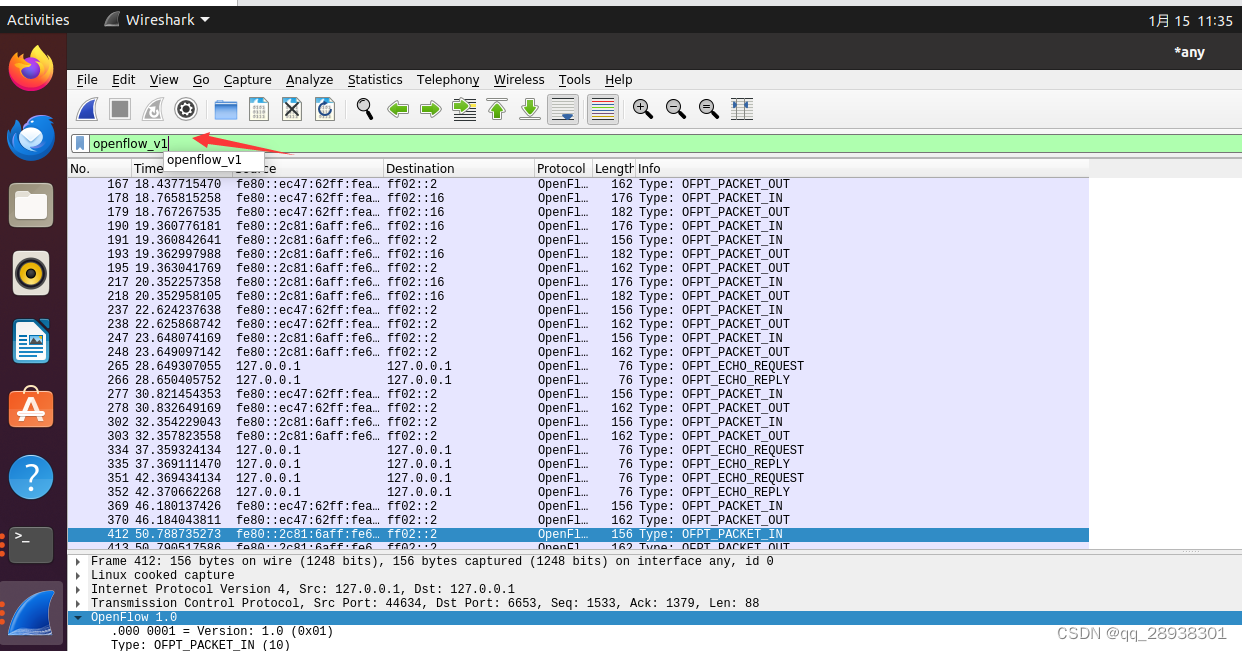Open the Statistics menu

pyautogui.click(x=375, y=80)
